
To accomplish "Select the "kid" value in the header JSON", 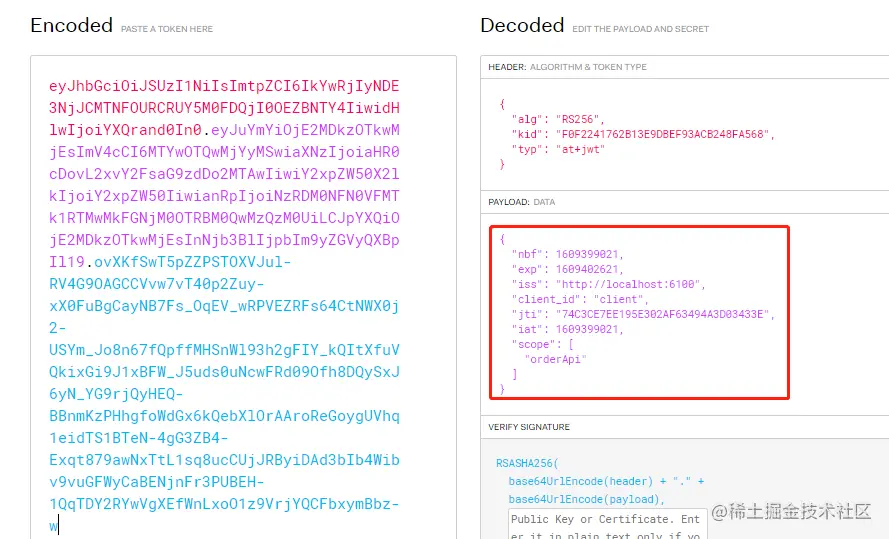I will (664, 134).
